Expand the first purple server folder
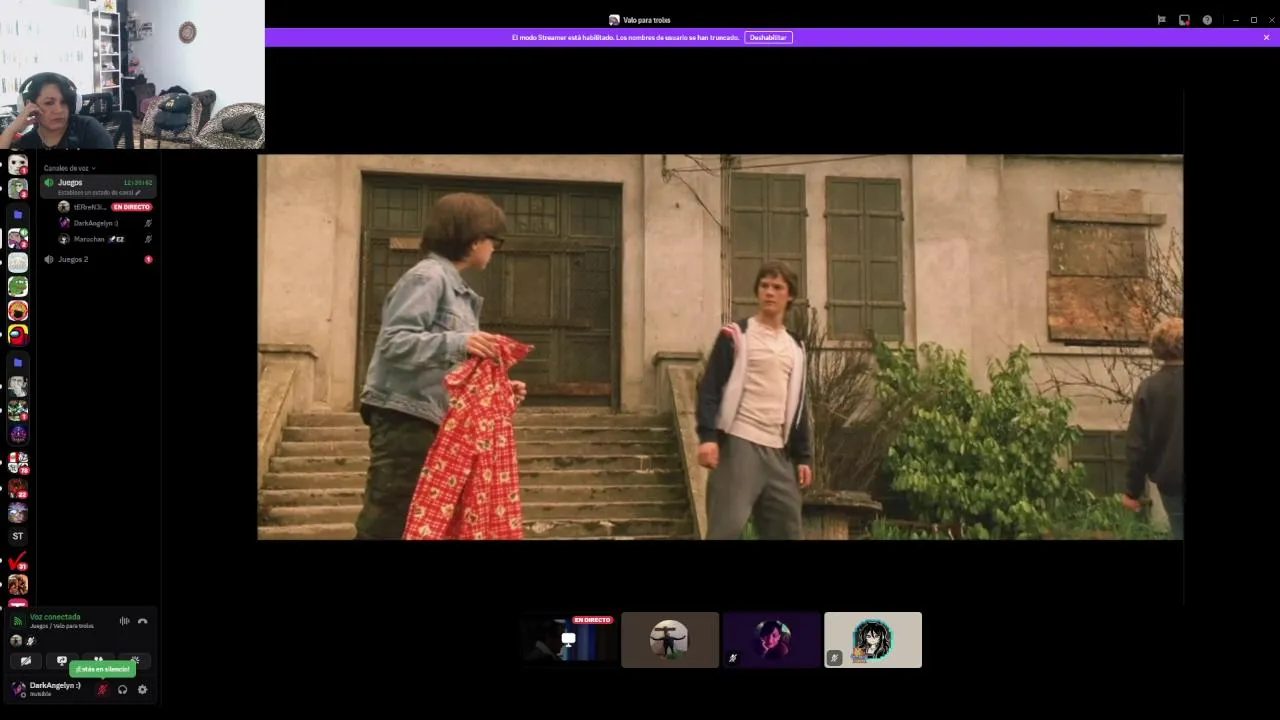The image size is (1280, 720). [x=18, y=215]
